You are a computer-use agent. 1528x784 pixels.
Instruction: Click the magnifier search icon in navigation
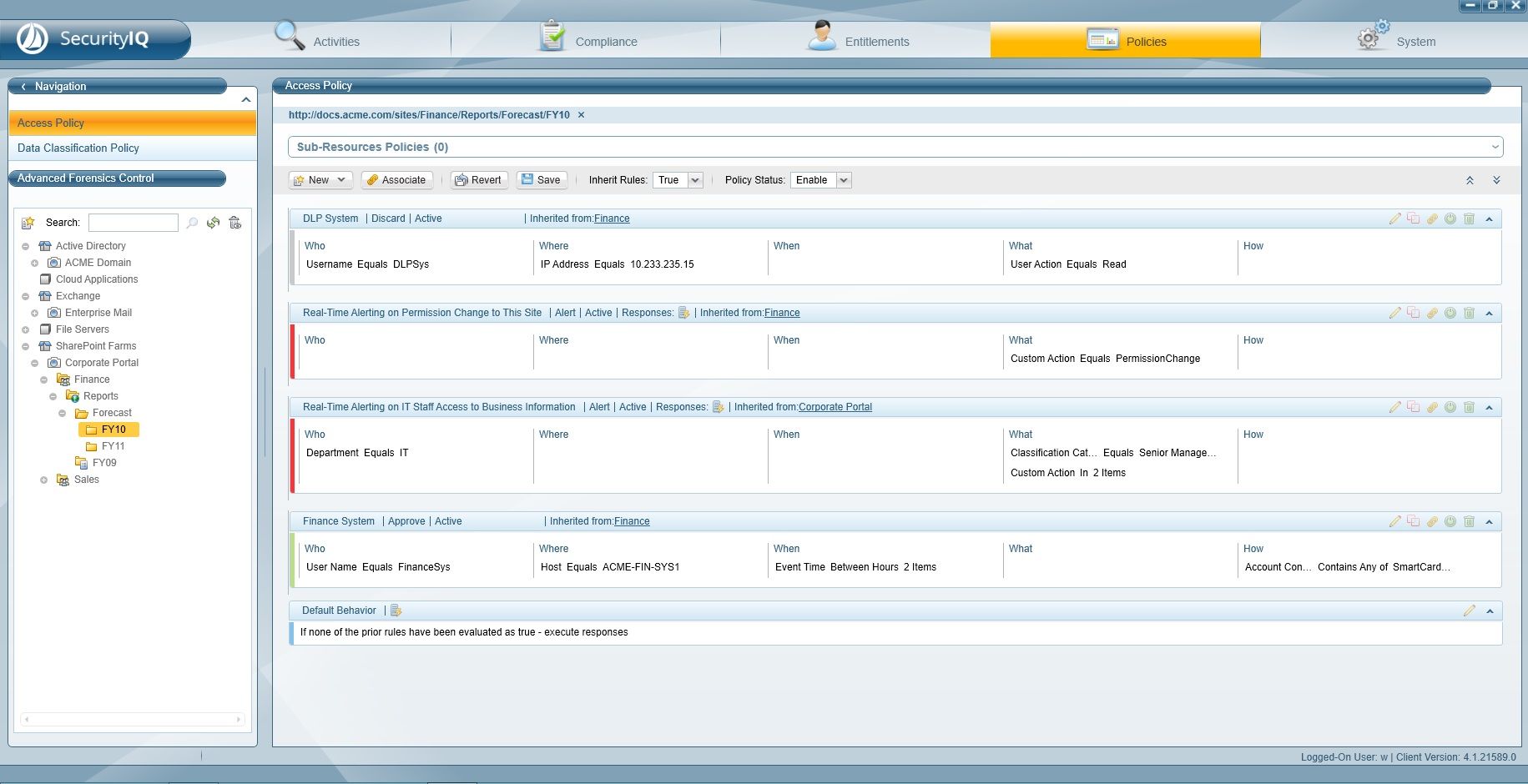click(192, 223)
